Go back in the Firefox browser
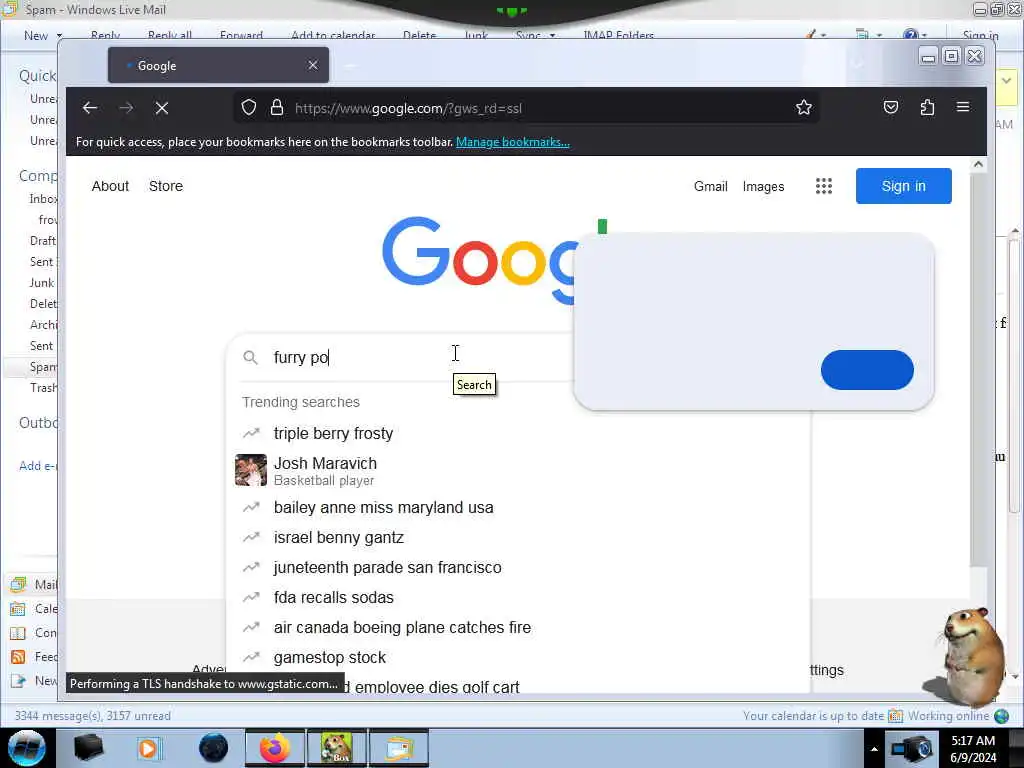This screenshot has width=1024, height=768. (x=90, y=108)
